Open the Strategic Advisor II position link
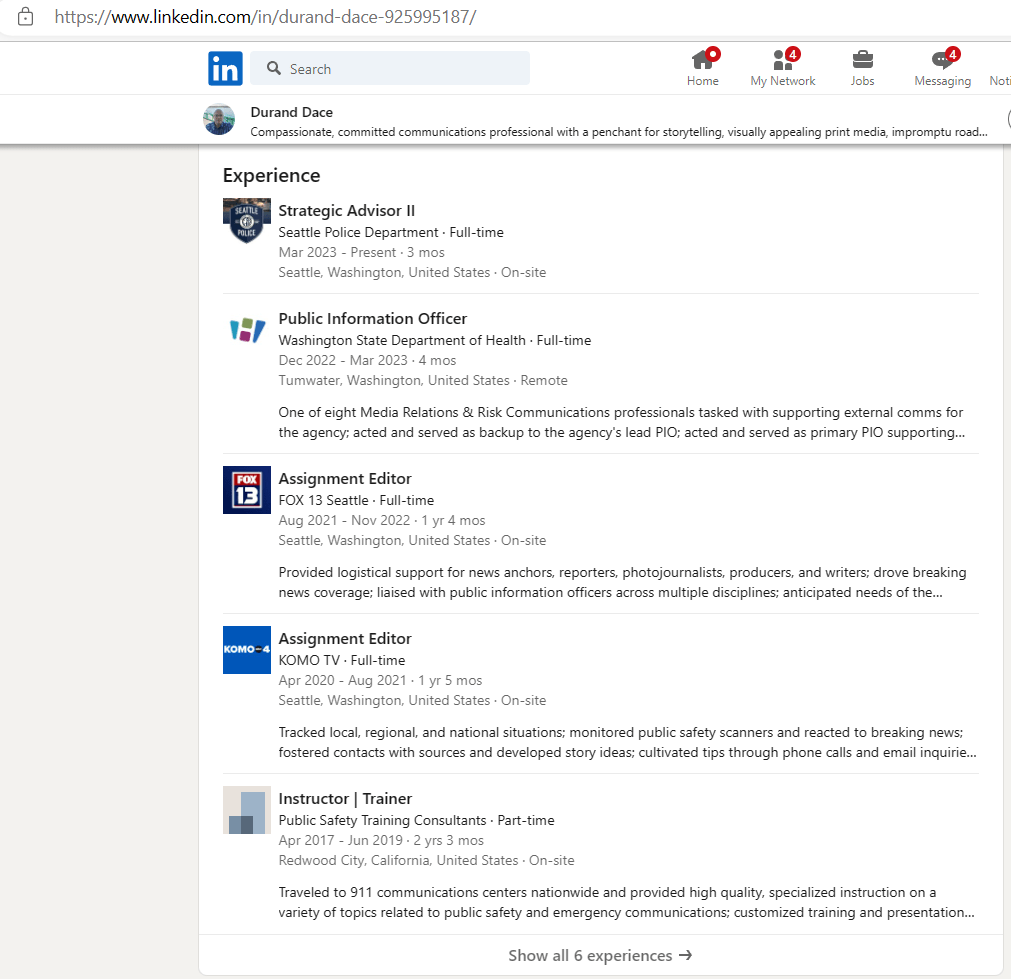The image size is (1011, 979). pyautogui.click(x=346, y=210)
